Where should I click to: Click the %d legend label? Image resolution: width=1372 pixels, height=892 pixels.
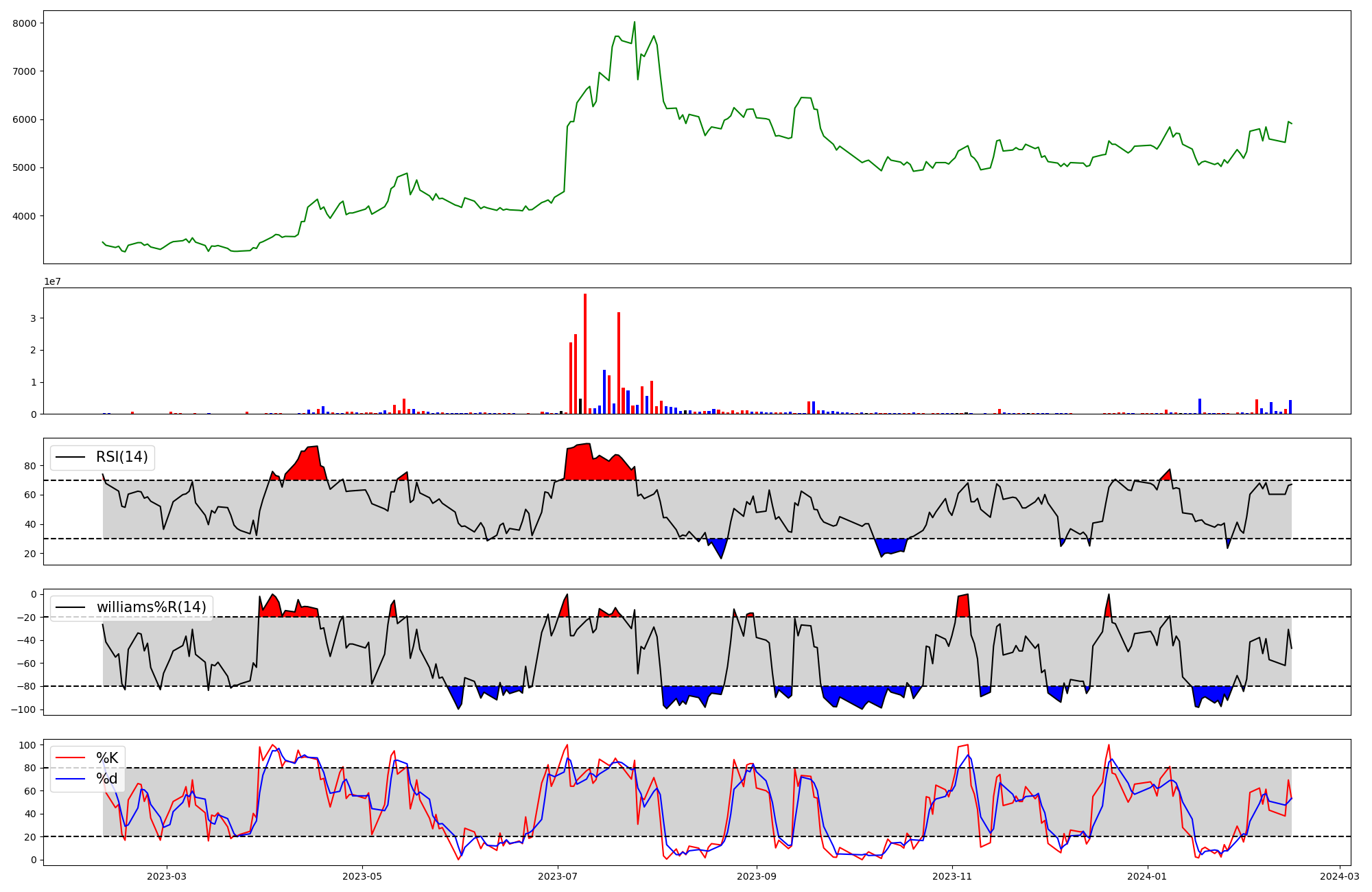[x=107, y=779]
